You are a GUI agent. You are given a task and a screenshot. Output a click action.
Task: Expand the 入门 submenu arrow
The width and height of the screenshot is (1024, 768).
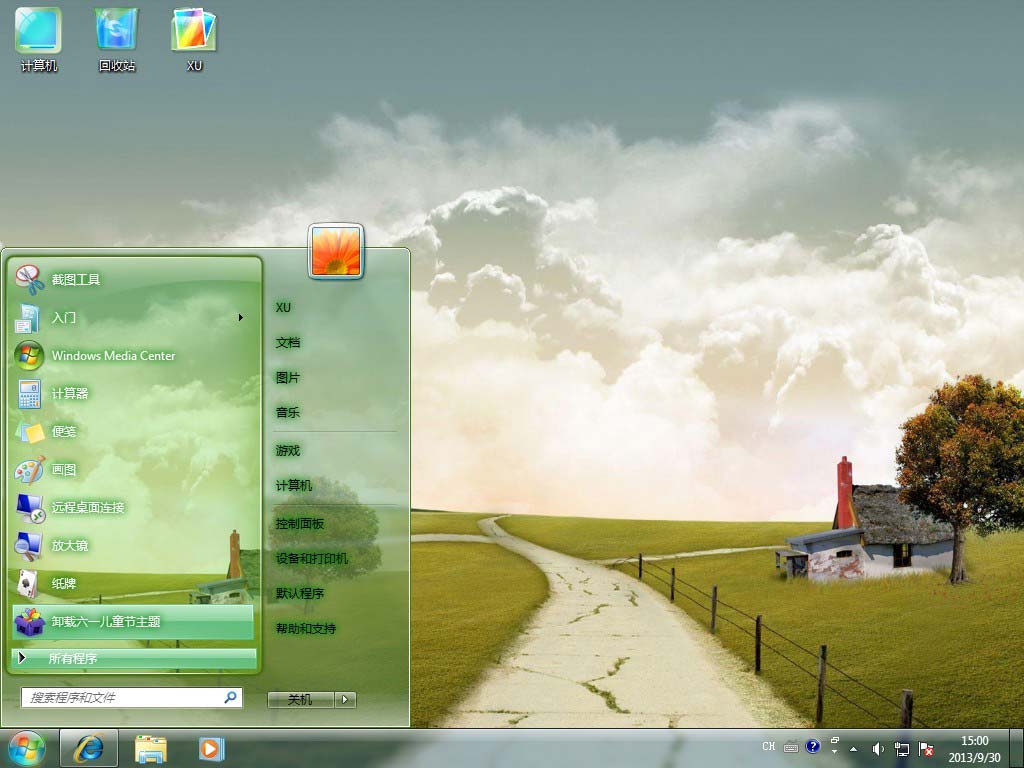241,318
